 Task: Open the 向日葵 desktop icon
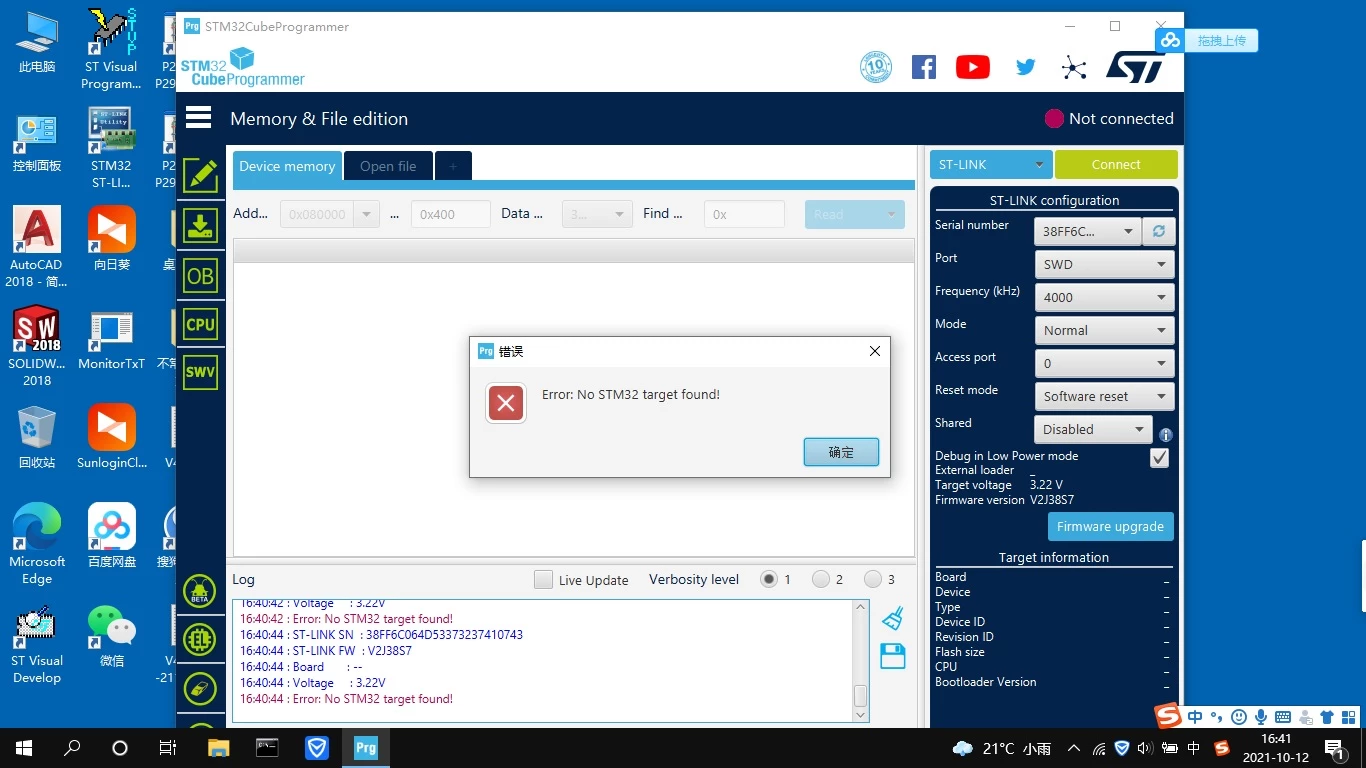pos(112,238)
